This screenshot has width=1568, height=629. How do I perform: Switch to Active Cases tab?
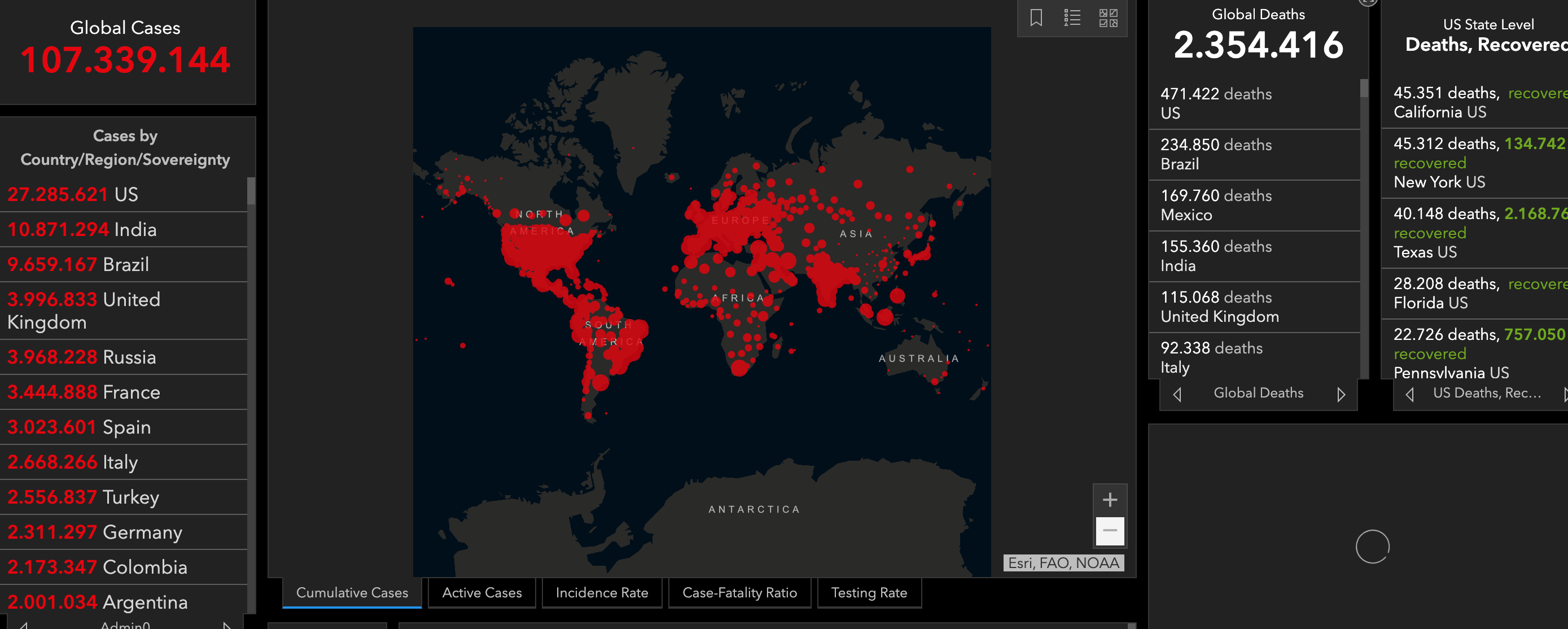coord(481,592)
